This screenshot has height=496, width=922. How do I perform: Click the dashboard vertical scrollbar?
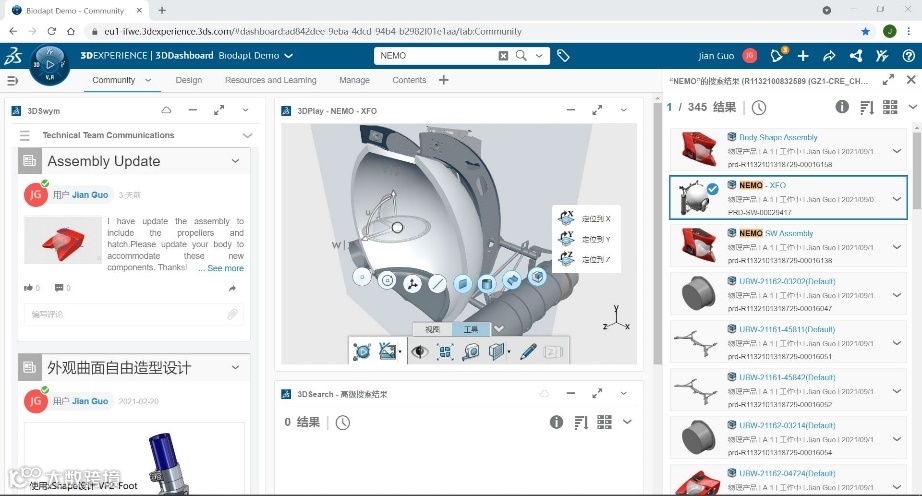657,232
